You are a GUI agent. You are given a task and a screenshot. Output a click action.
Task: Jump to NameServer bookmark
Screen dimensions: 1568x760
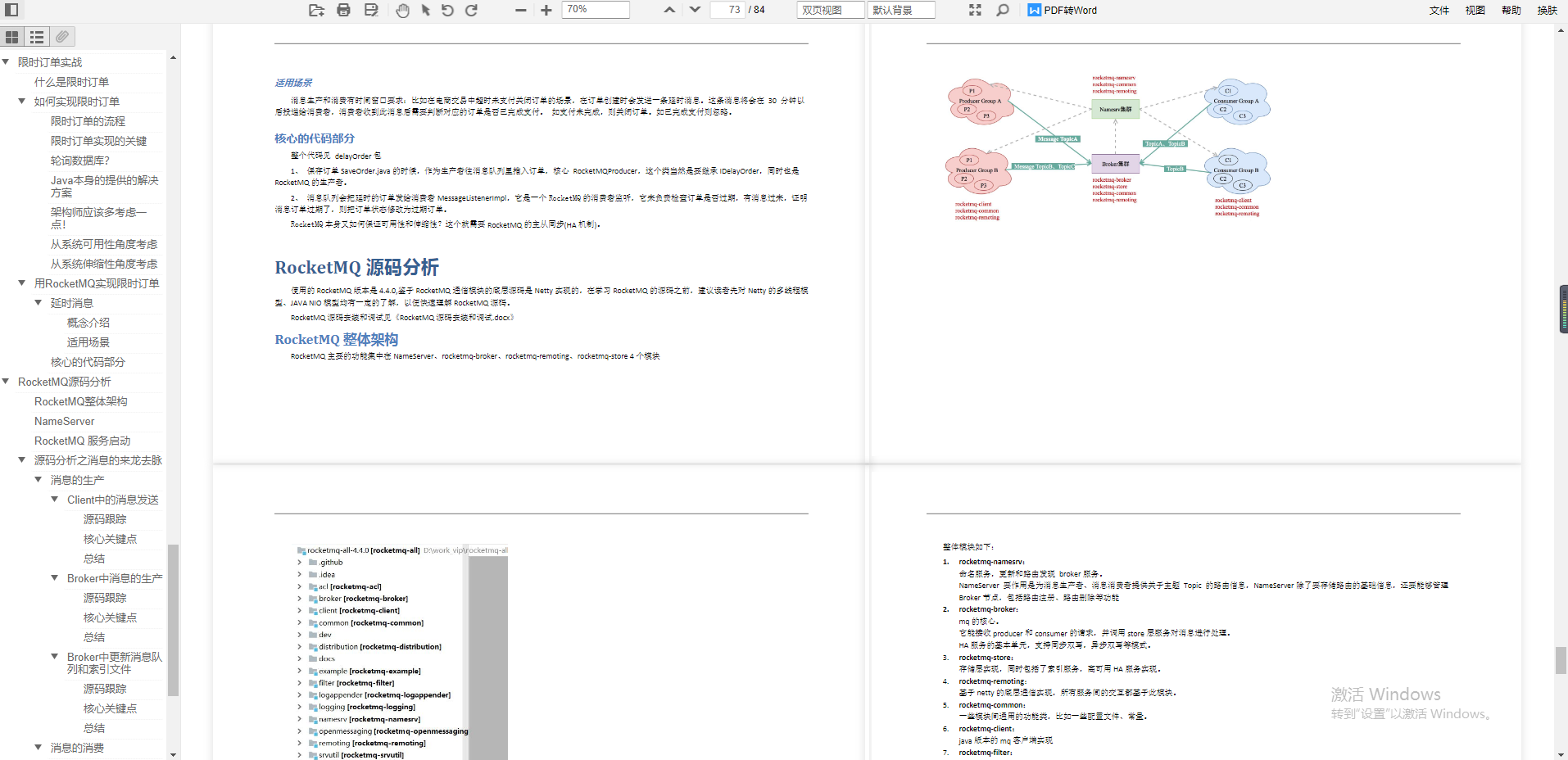[64, 421]
